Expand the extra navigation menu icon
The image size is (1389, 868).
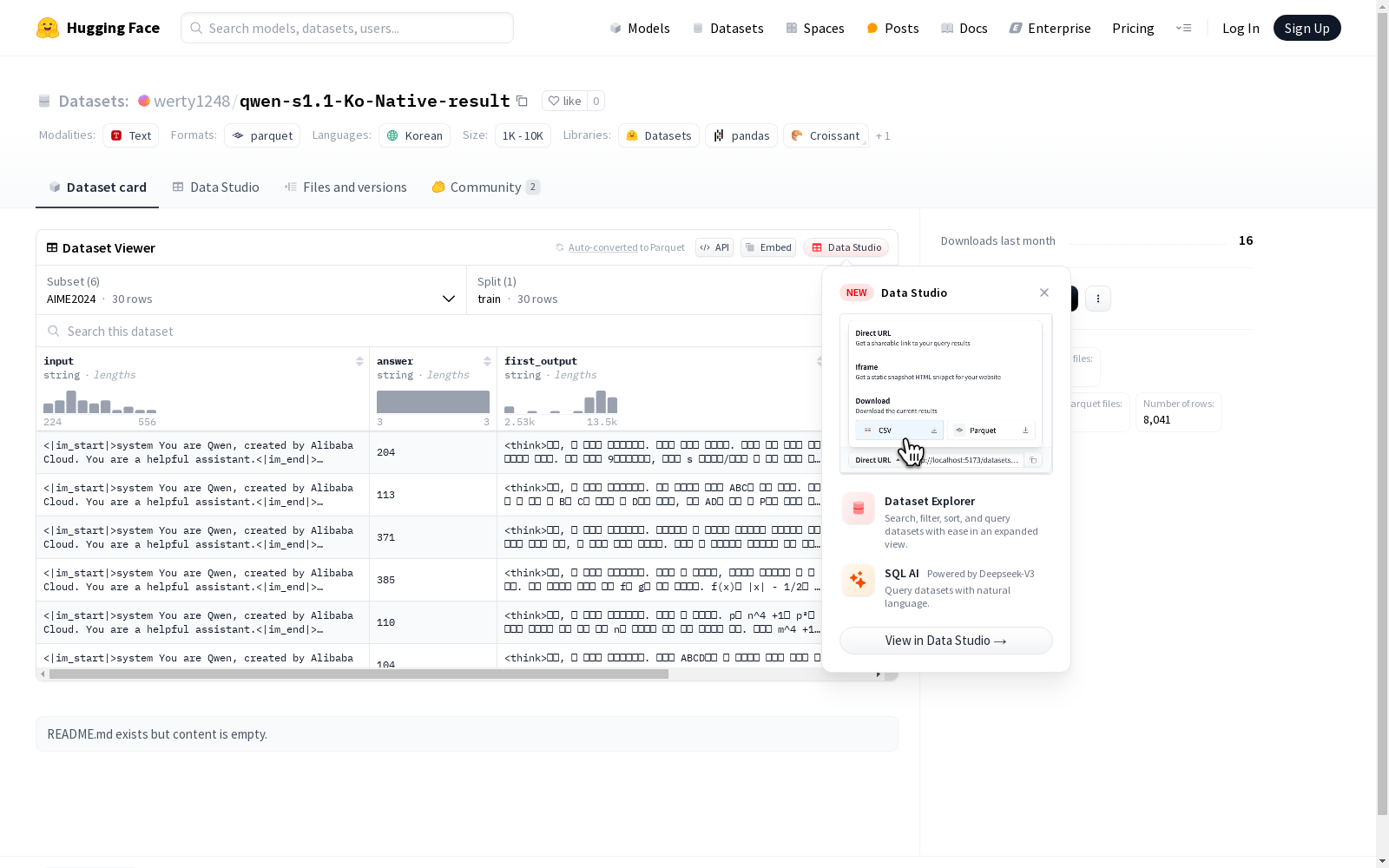pos(1183,28)
